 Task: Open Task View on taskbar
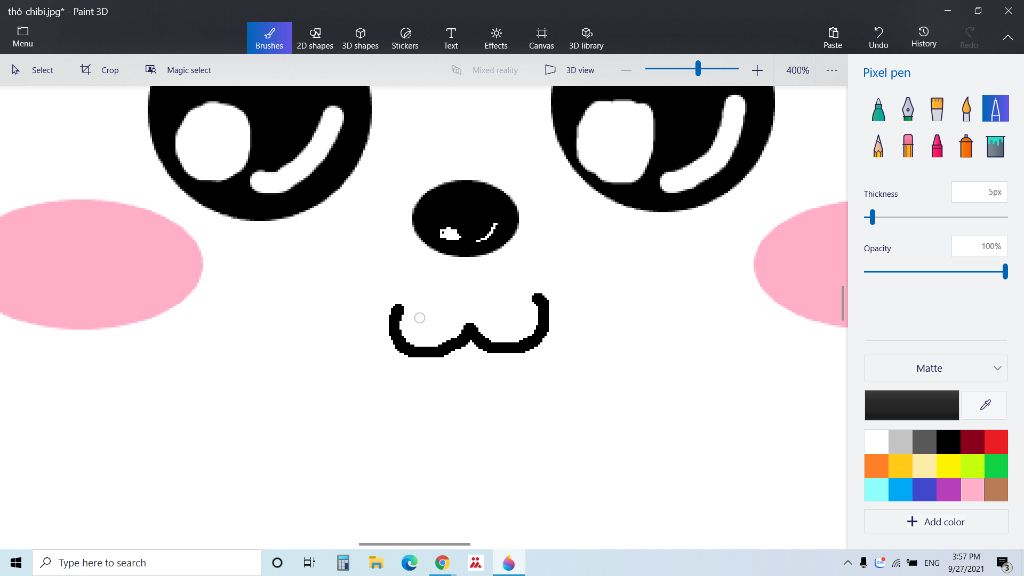click(x=309, y=562)
